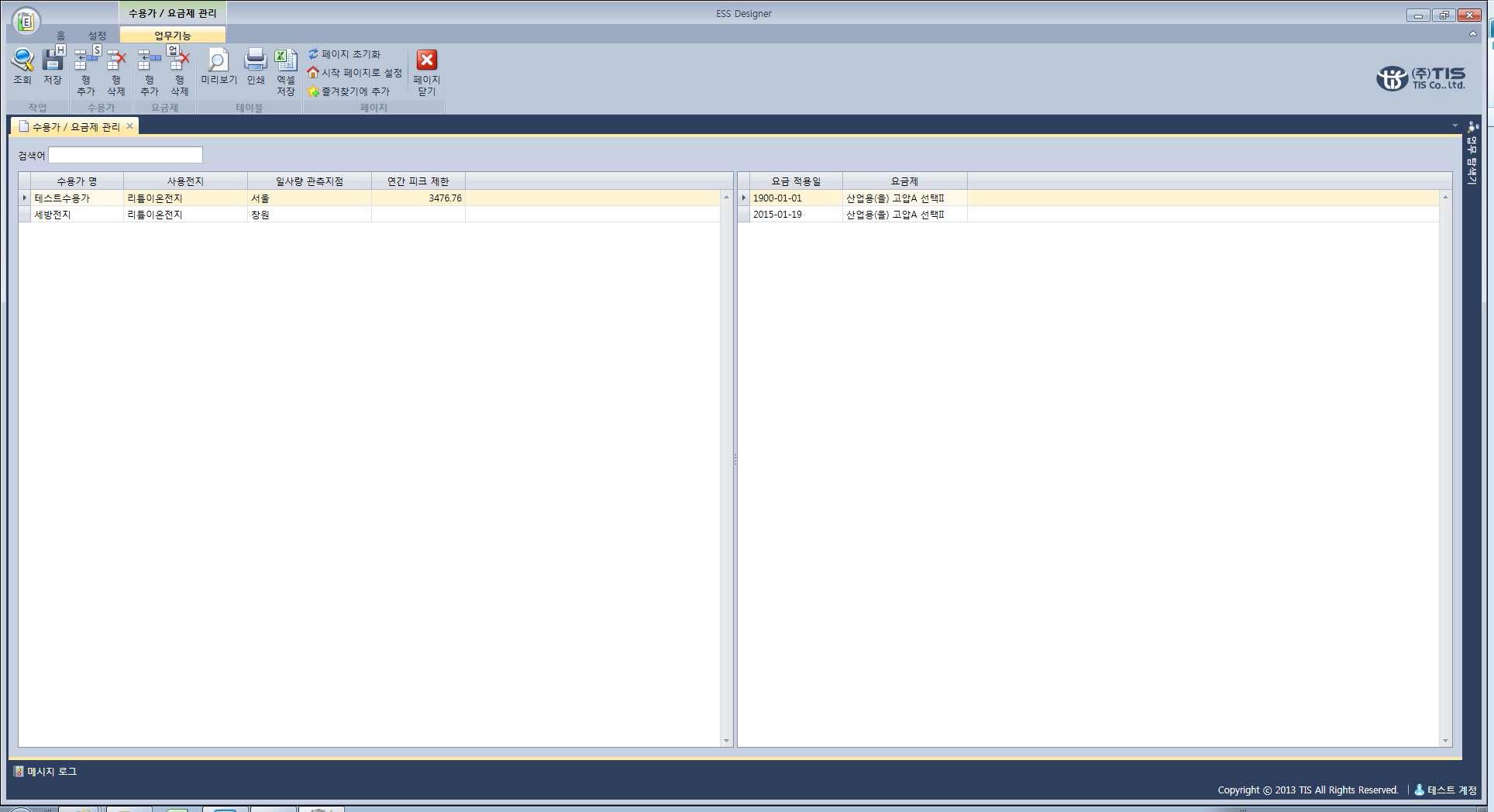Click the 3476.76 peak limit cell
The height and width of the screenshot is (812, 1494).
(x=418, y=198)
